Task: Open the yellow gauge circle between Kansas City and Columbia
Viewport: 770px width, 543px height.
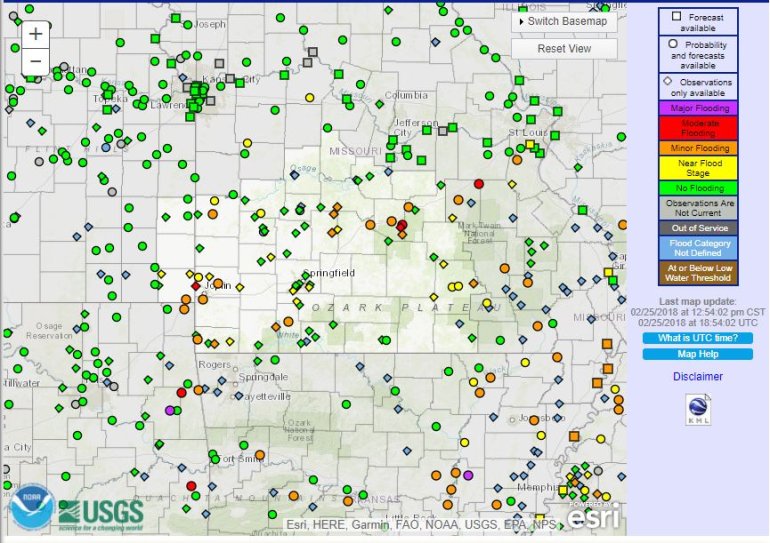Action: point(309,97)
